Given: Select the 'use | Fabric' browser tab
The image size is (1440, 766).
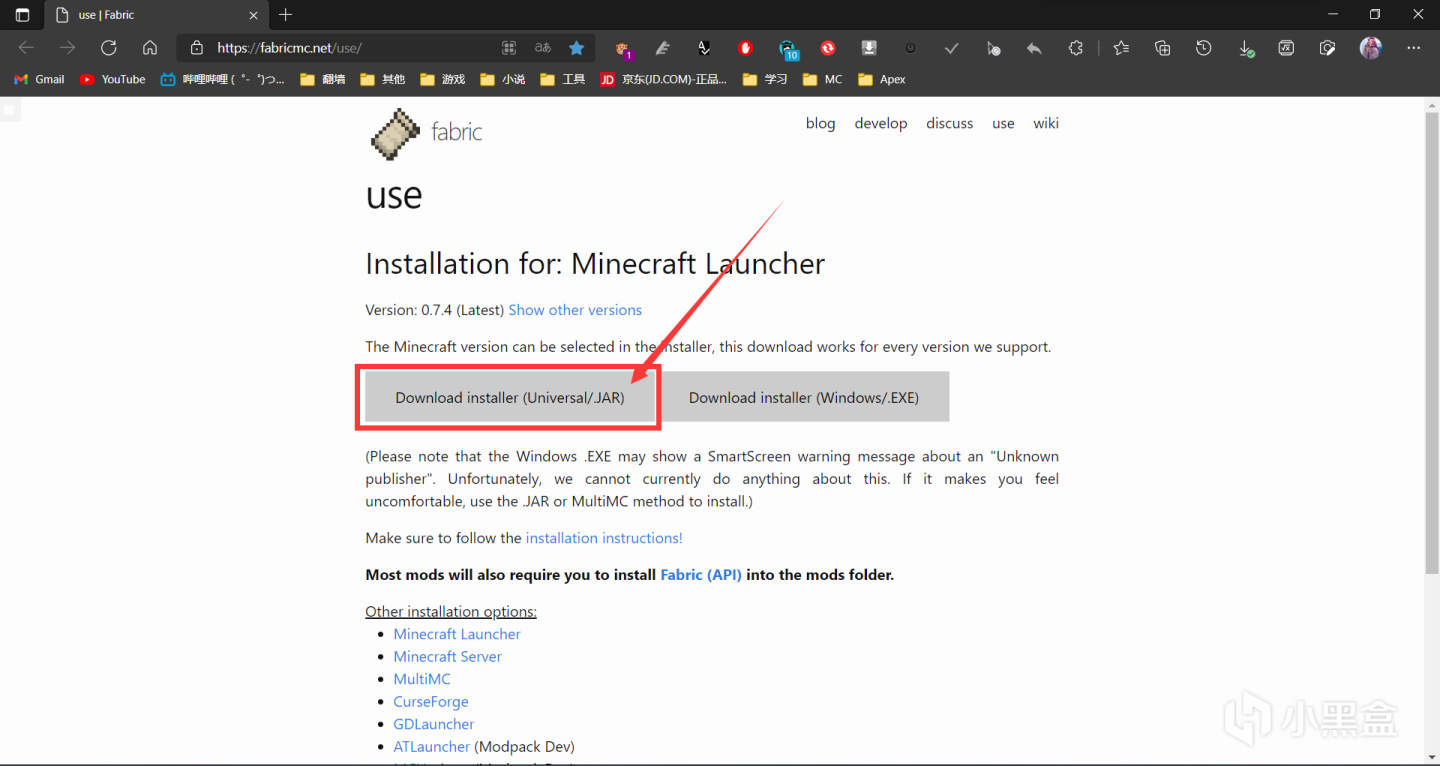Looking at the screenshot, I should (x=155, y=15).
